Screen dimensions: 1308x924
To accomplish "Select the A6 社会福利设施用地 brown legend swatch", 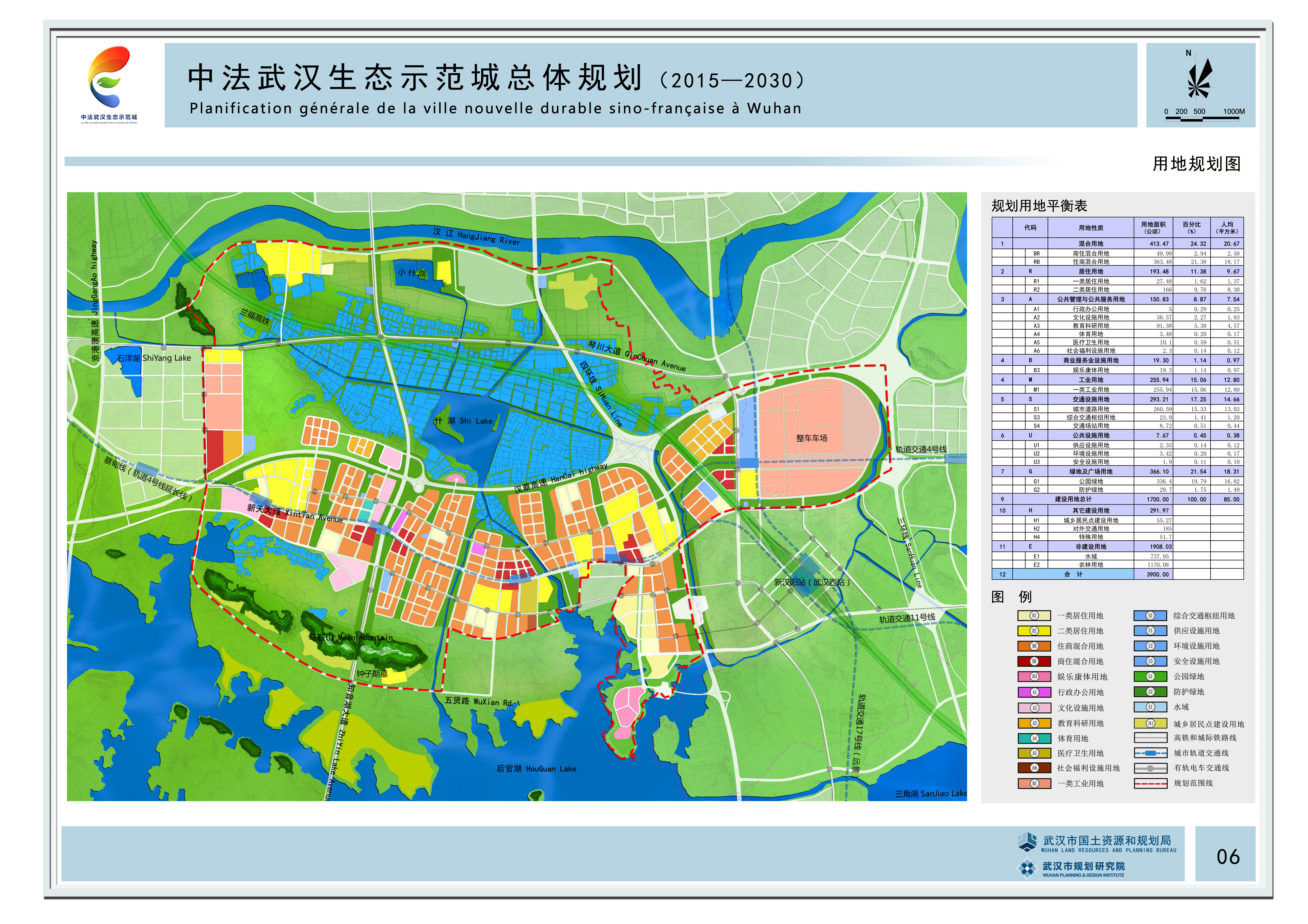I will [1034, 768].
